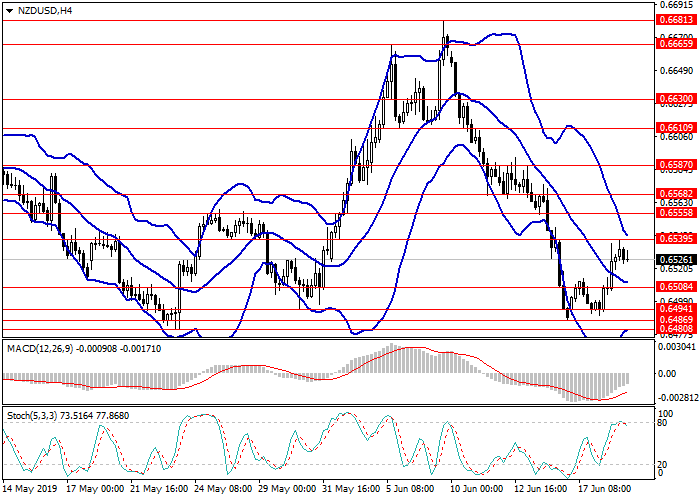This screenshot has height=500, width=700.
Task: Select the 0.66490 price axis value
Action: [676, 71]
